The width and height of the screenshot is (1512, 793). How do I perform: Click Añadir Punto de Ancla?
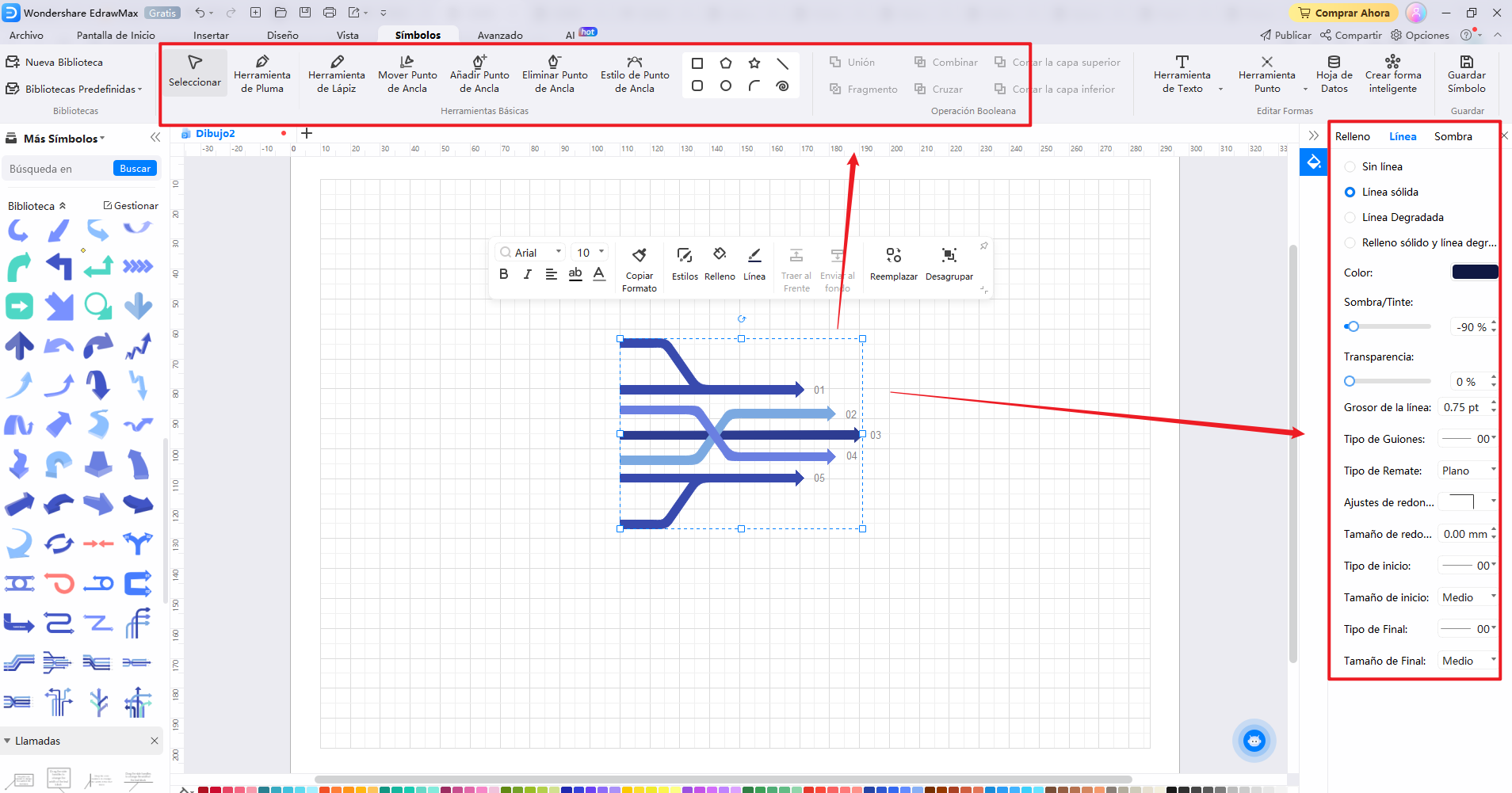(x=479, y=73)
